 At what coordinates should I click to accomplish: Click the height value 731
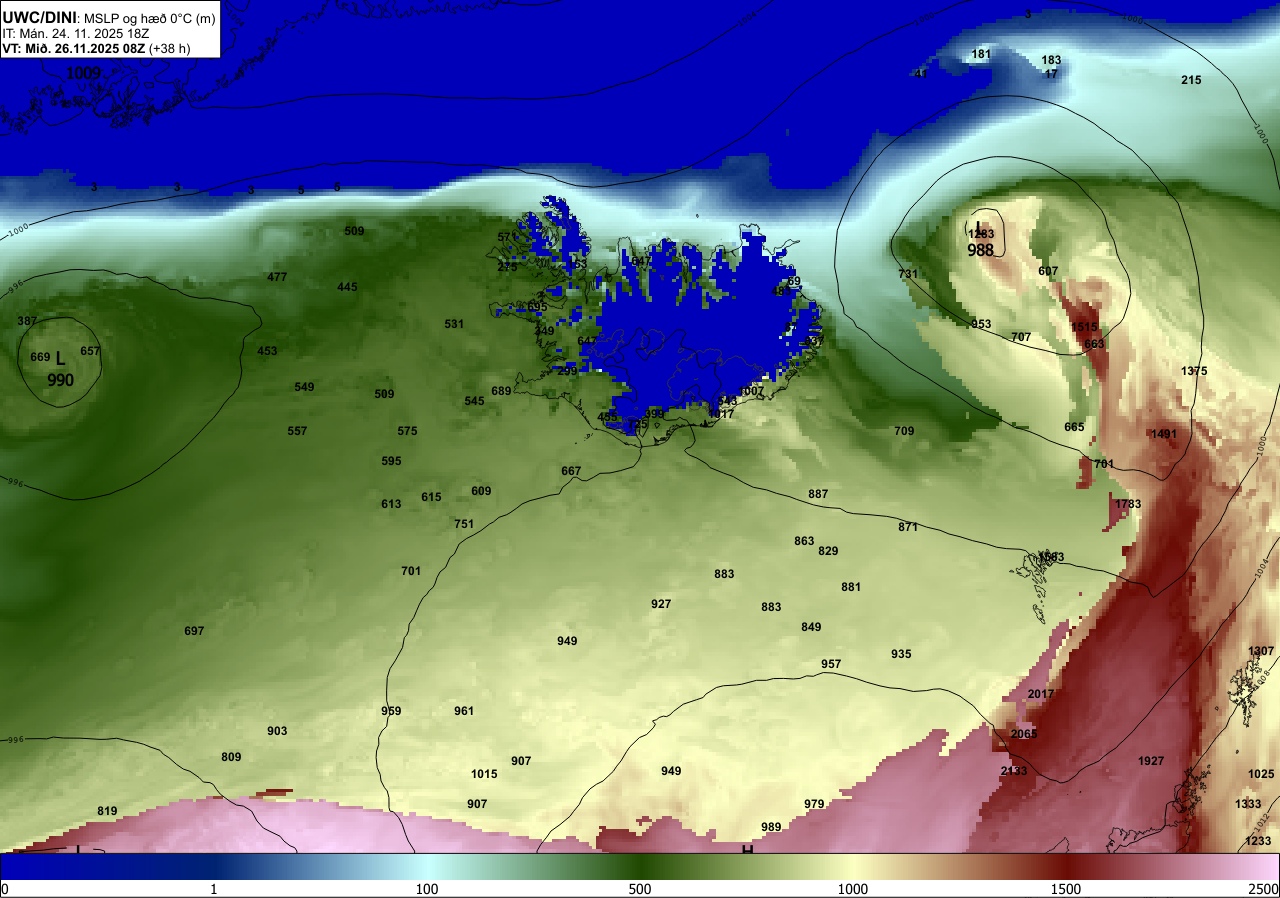(x=908, y=274)
